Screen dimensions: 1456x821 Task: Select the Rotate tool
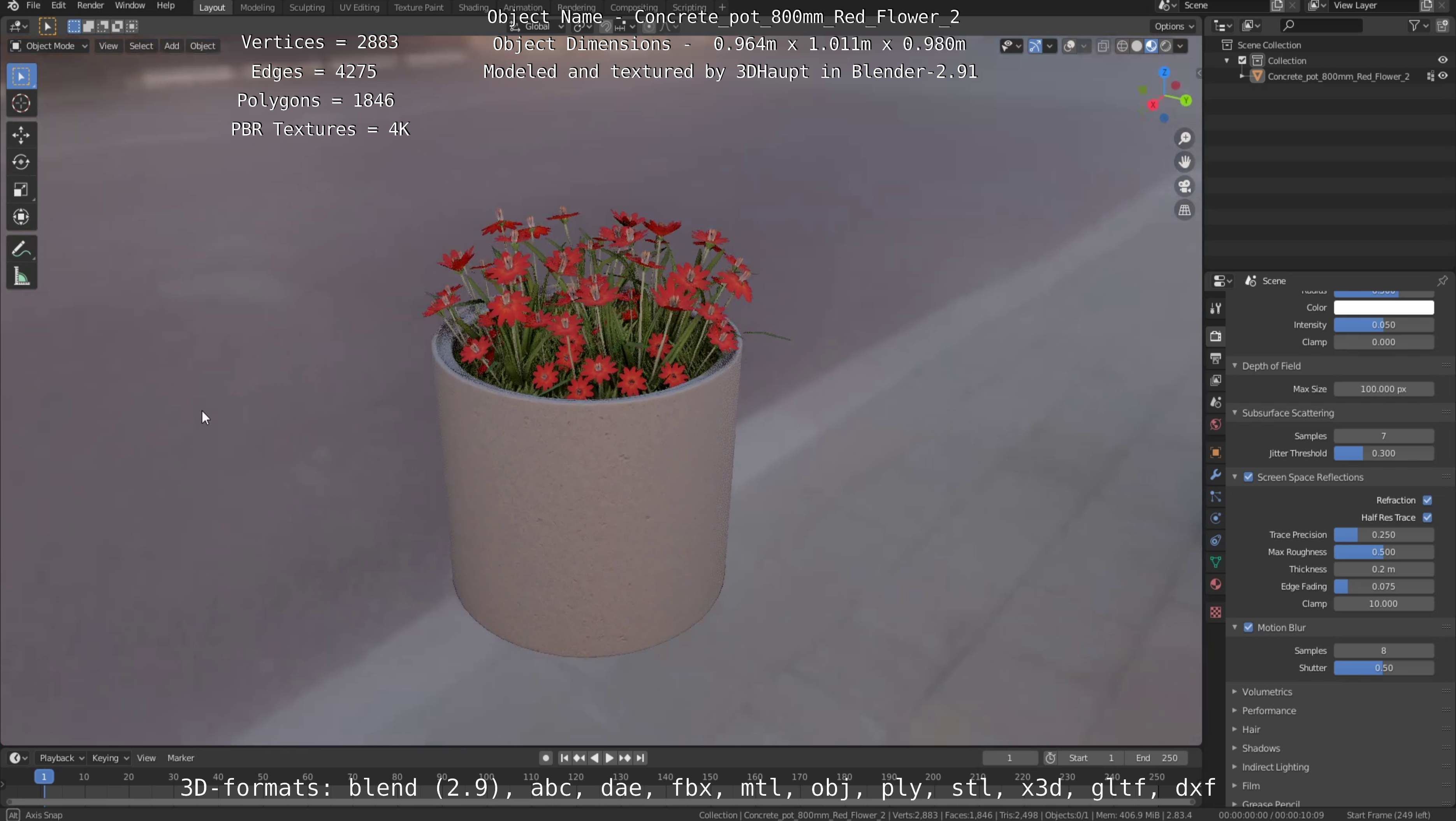tap(21, 162)
